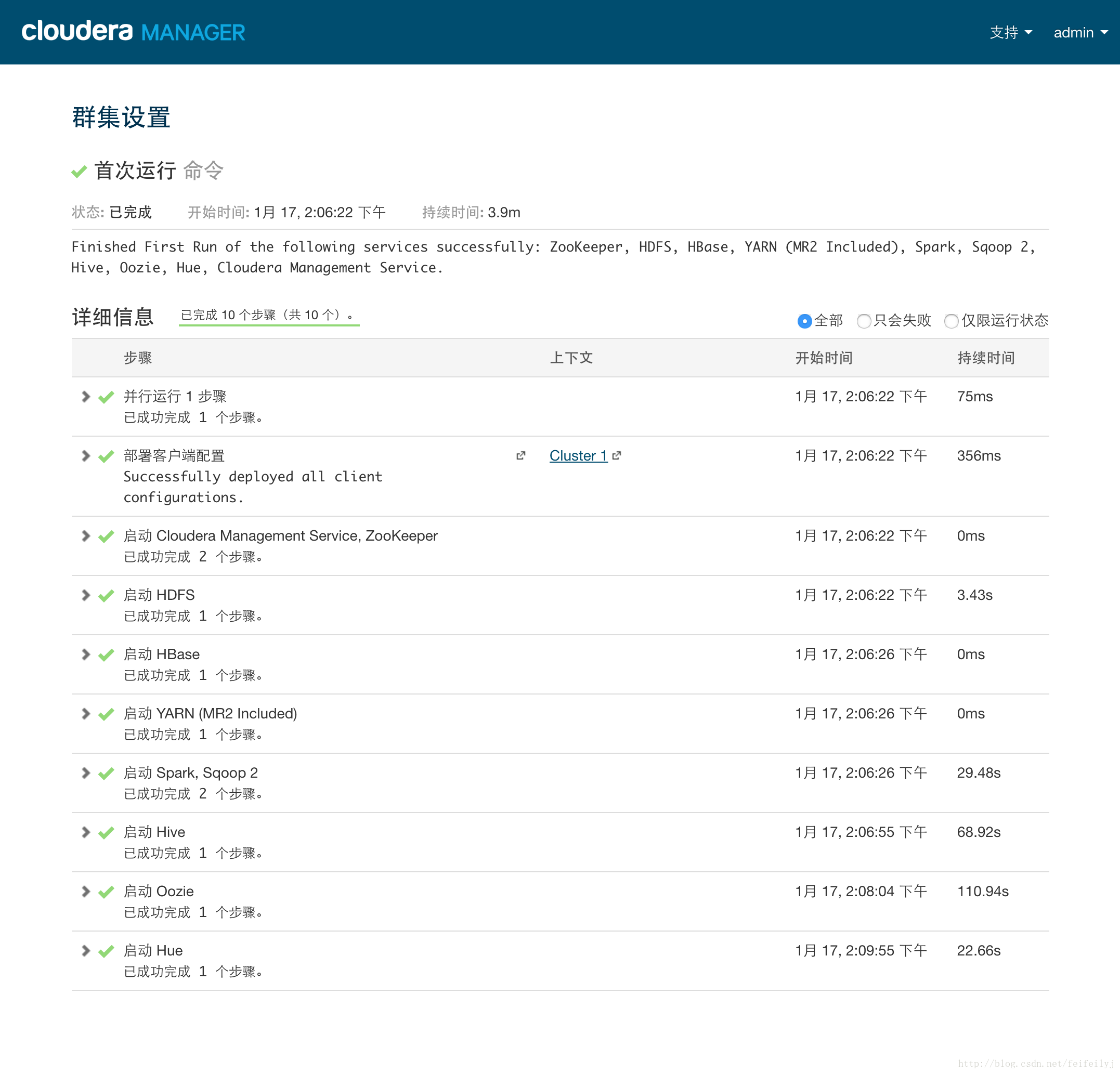Open the 支持 support dropdown menu
Image resolution: width=1120 pixels, height=1074 pixels.
pyautogui.click(x=1010, y=33)
